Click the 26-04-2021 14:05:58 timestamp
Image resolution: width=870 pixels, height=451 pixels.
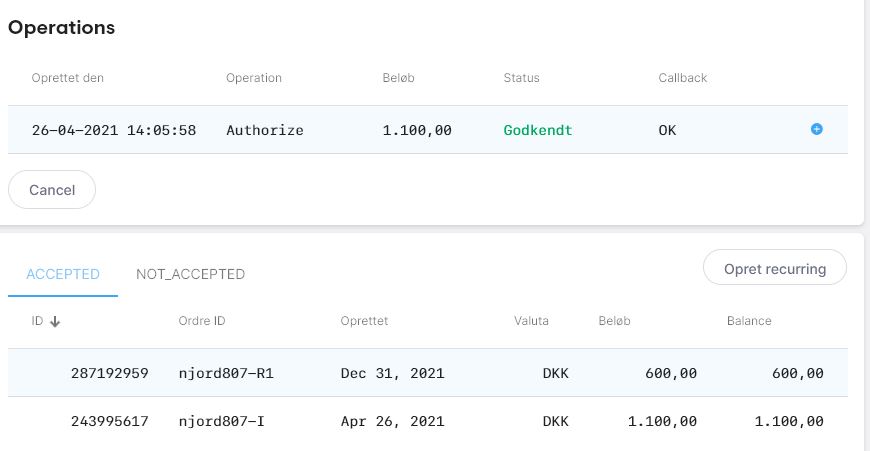tap(114, 130)
